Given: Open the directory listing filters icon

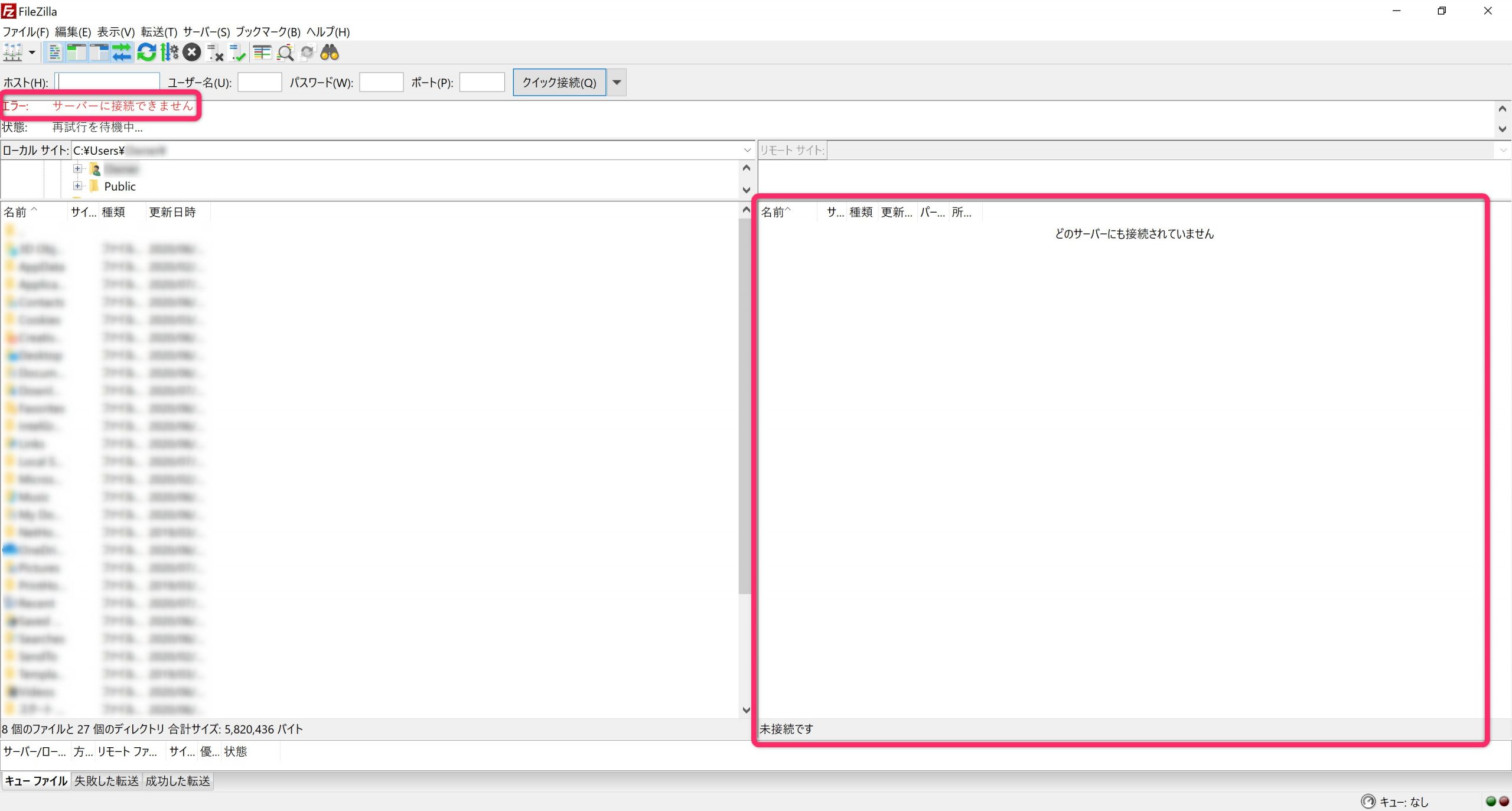Looking at the screenshot, I should click(262, 53).
